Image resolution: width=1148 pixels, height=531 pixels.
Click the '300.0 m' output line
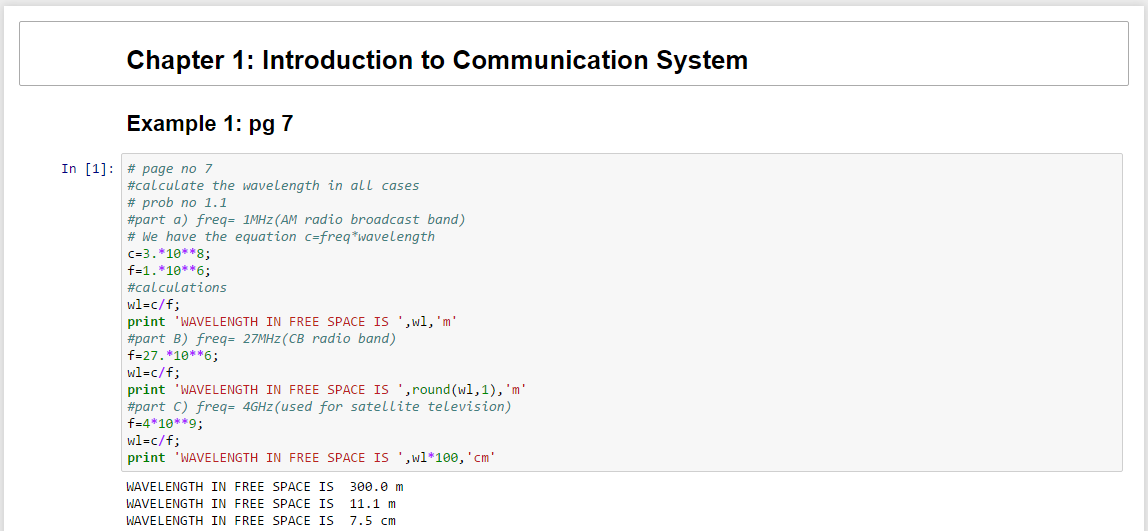pos(264,487)
